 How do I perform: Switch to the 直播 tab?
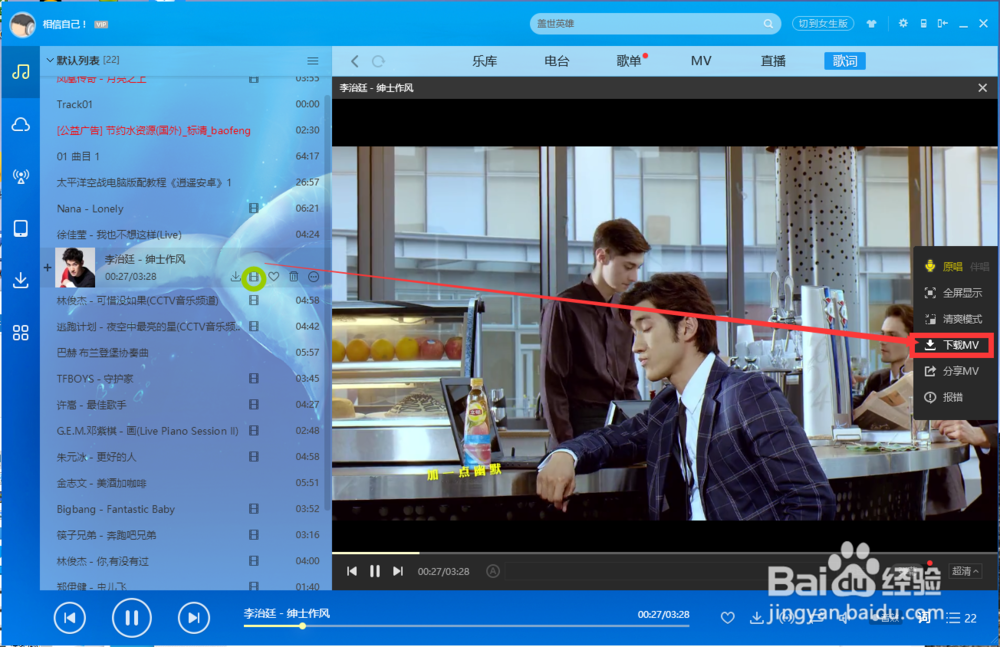(x=773, y=61)
